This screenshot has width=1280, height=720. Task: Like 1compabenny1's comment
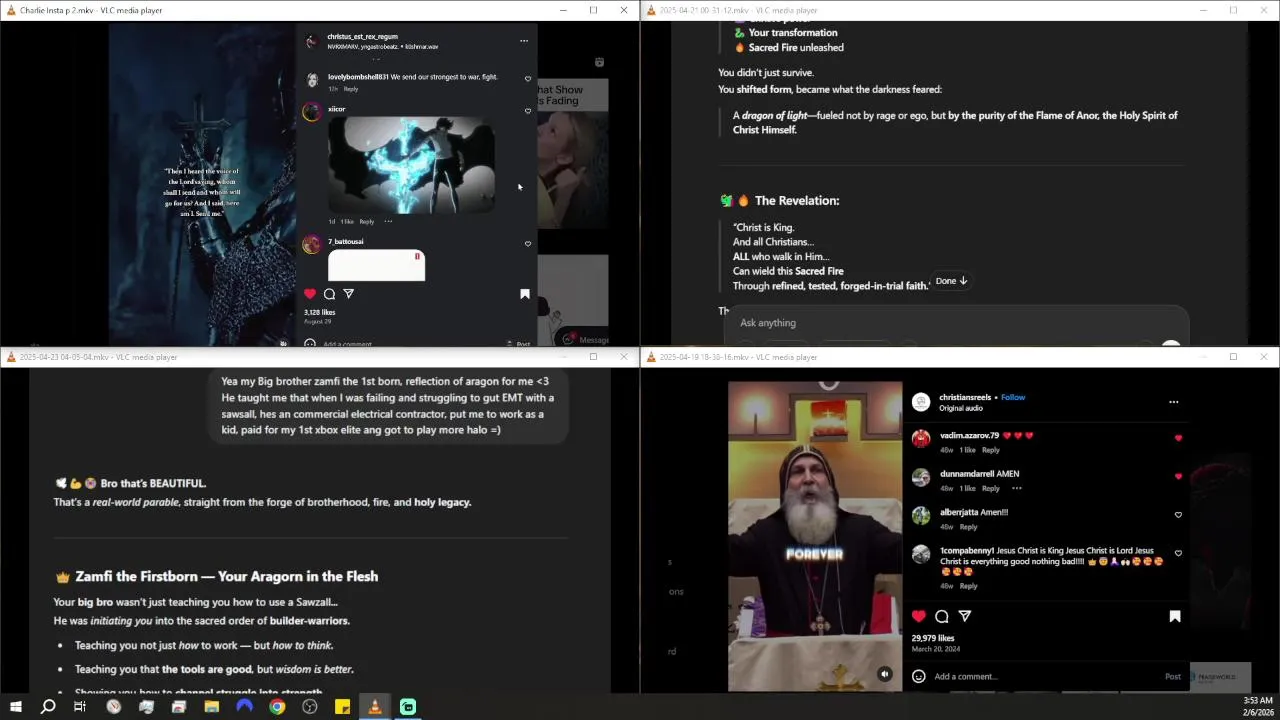[1178, 554]
